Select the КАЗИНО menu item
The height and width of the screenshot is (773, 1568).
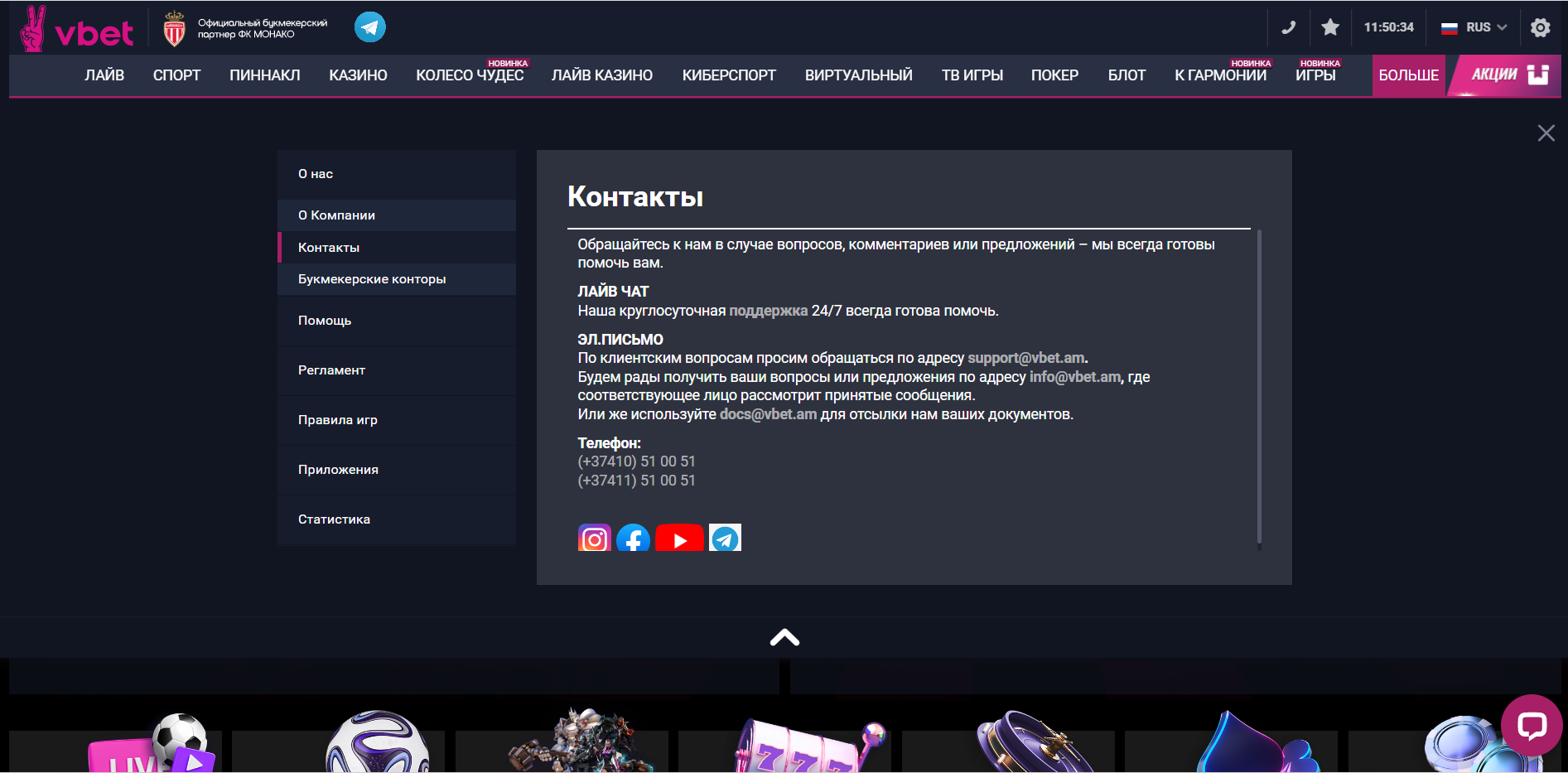358,75
